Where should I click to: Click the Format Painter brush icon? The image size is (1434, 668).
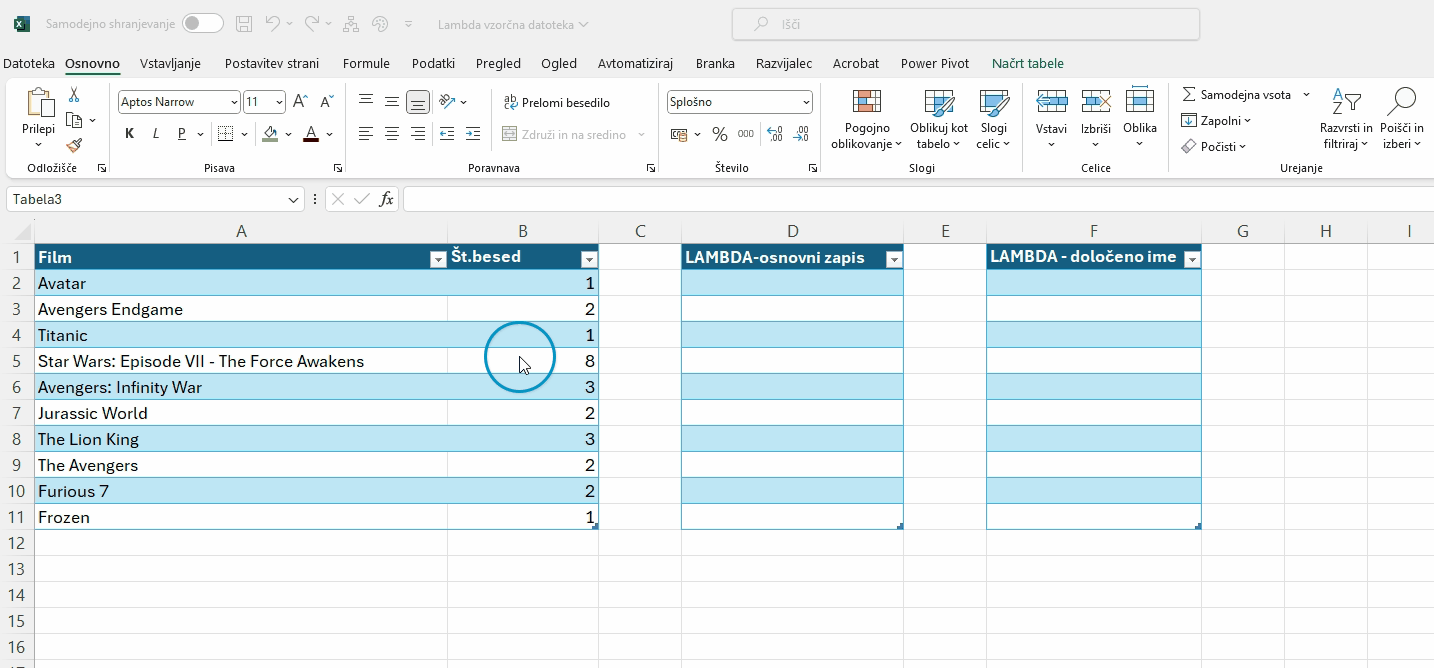[x=74, y=146]
